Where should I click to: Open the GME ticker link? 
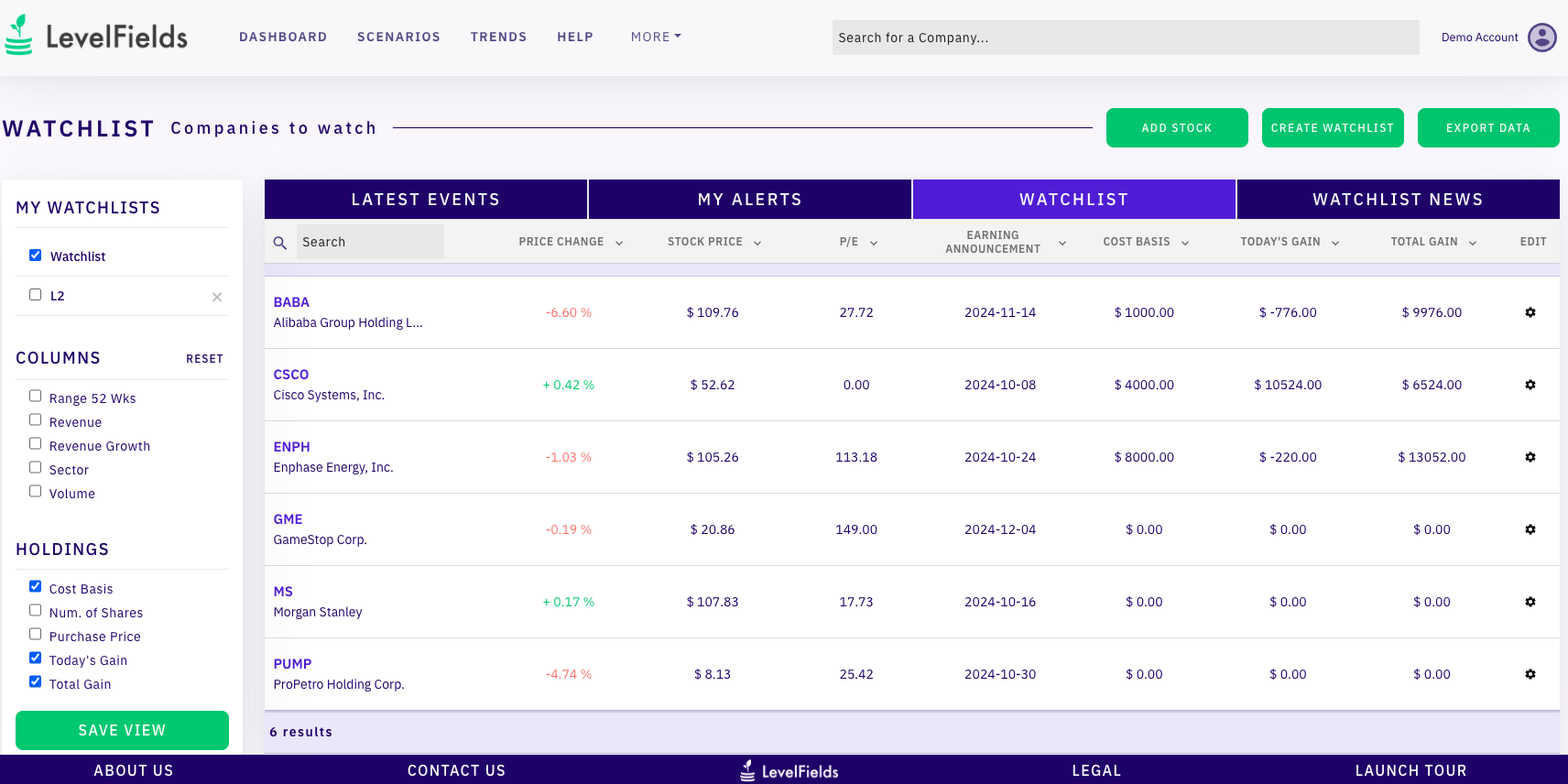tap(288, 519)
